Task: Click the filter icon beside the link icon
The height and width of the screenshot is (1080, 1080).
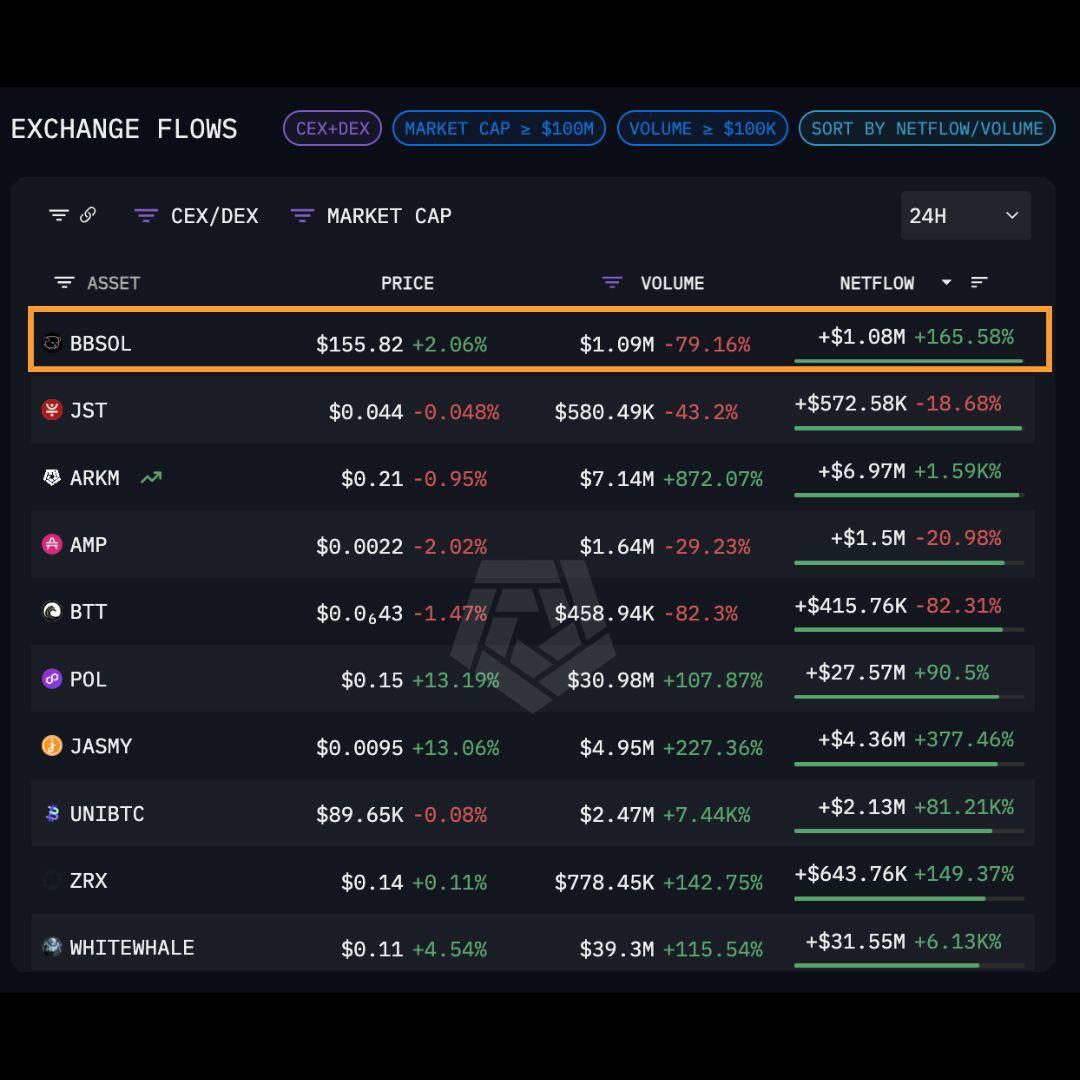Action: click(x=59, y=215)
